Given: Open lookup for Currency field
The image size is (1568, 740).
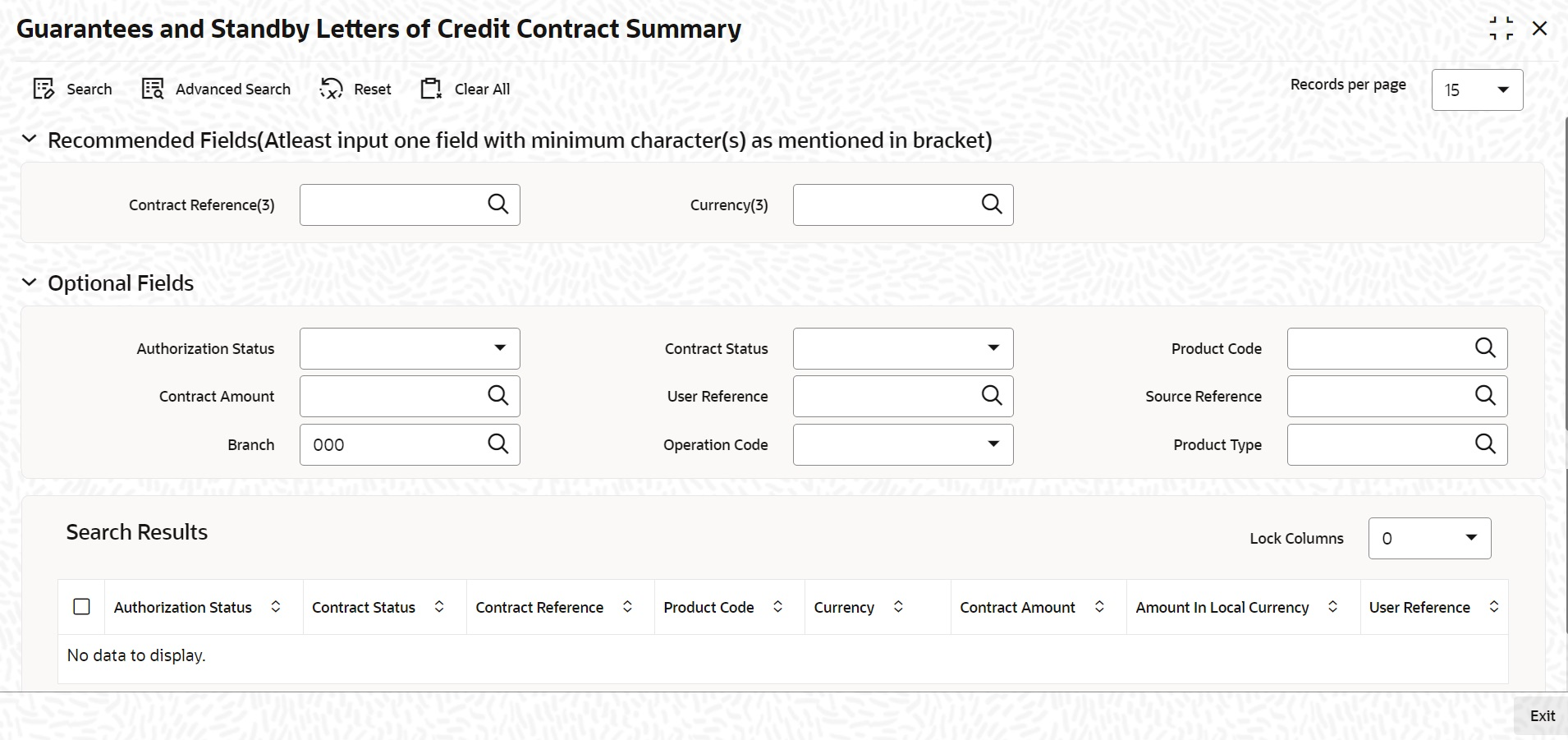Looking at the screenshot, I should pos(992,205).
